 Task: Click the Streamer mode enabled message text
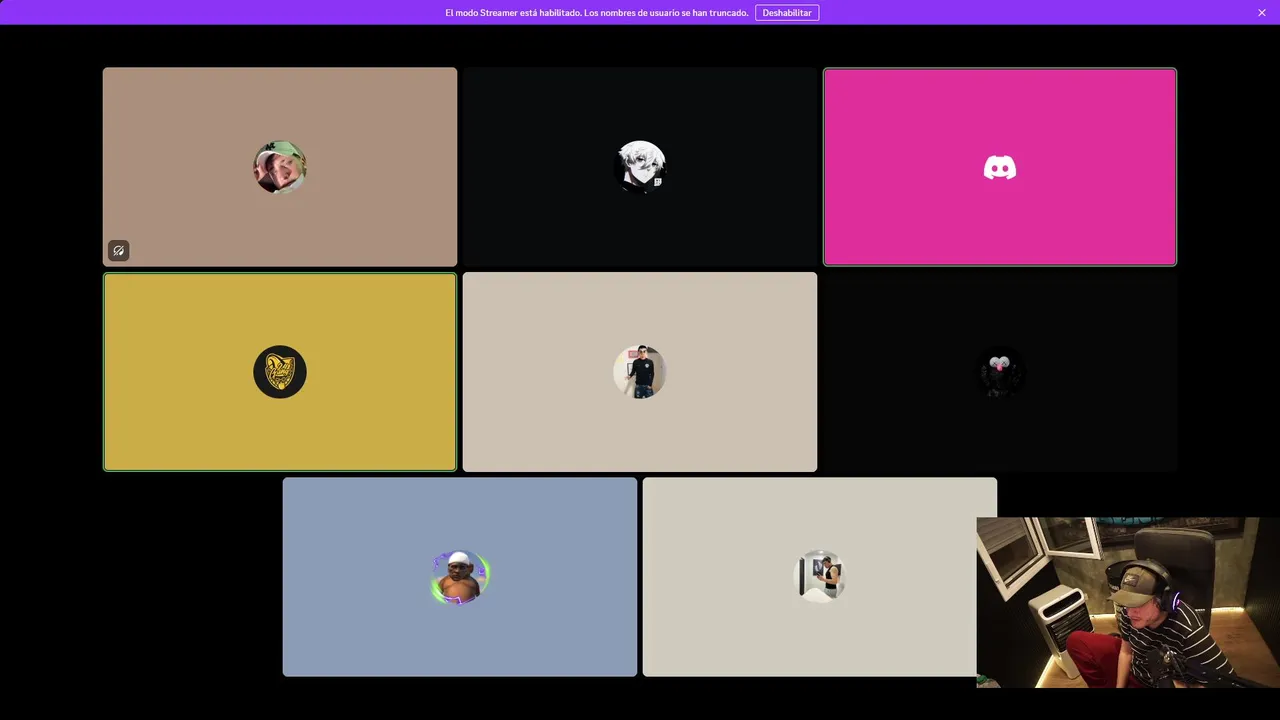tap(596, 13)
